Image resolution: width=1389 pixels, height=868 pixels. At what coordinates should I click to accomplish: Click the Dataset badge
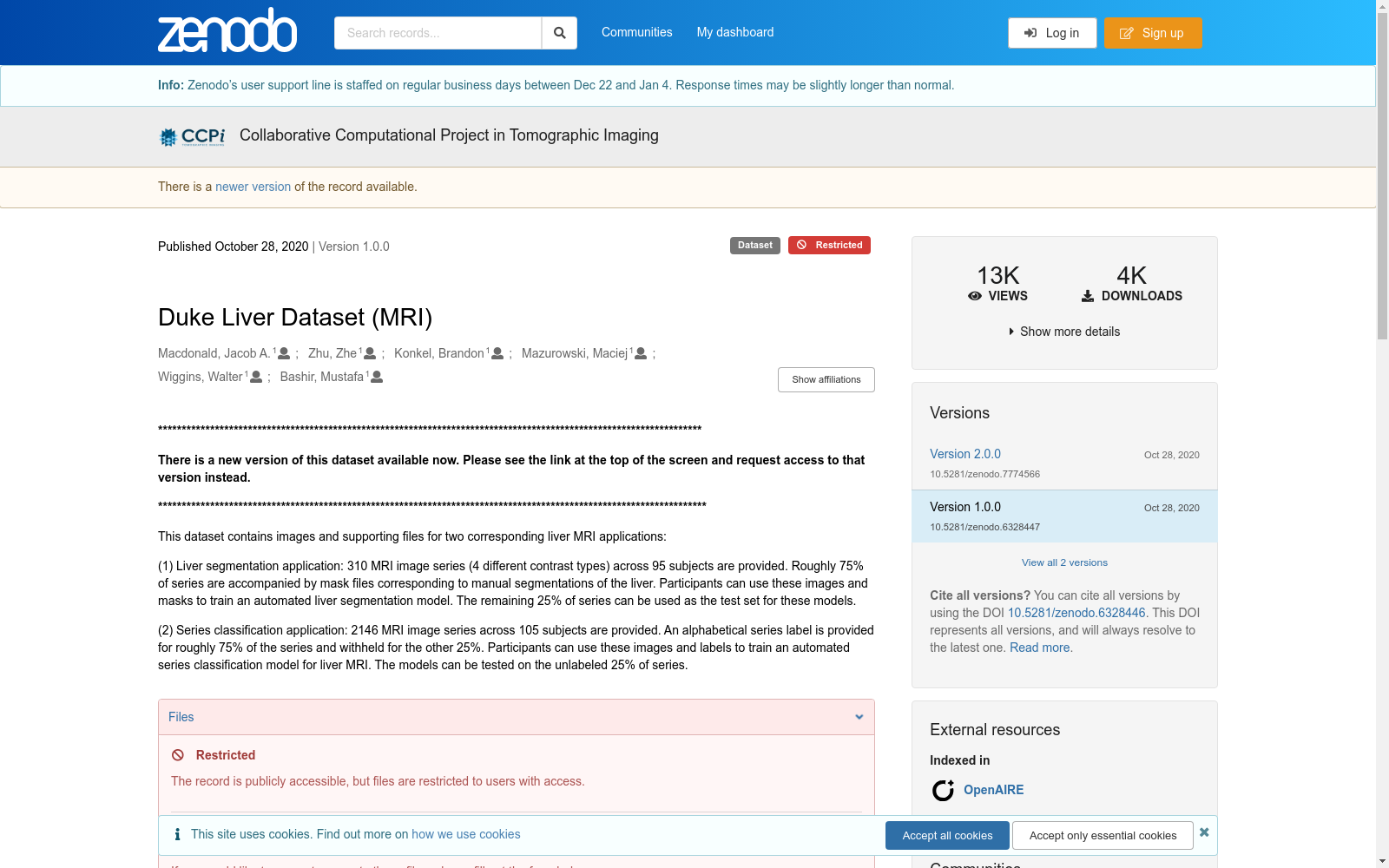[x=755, y=246]
